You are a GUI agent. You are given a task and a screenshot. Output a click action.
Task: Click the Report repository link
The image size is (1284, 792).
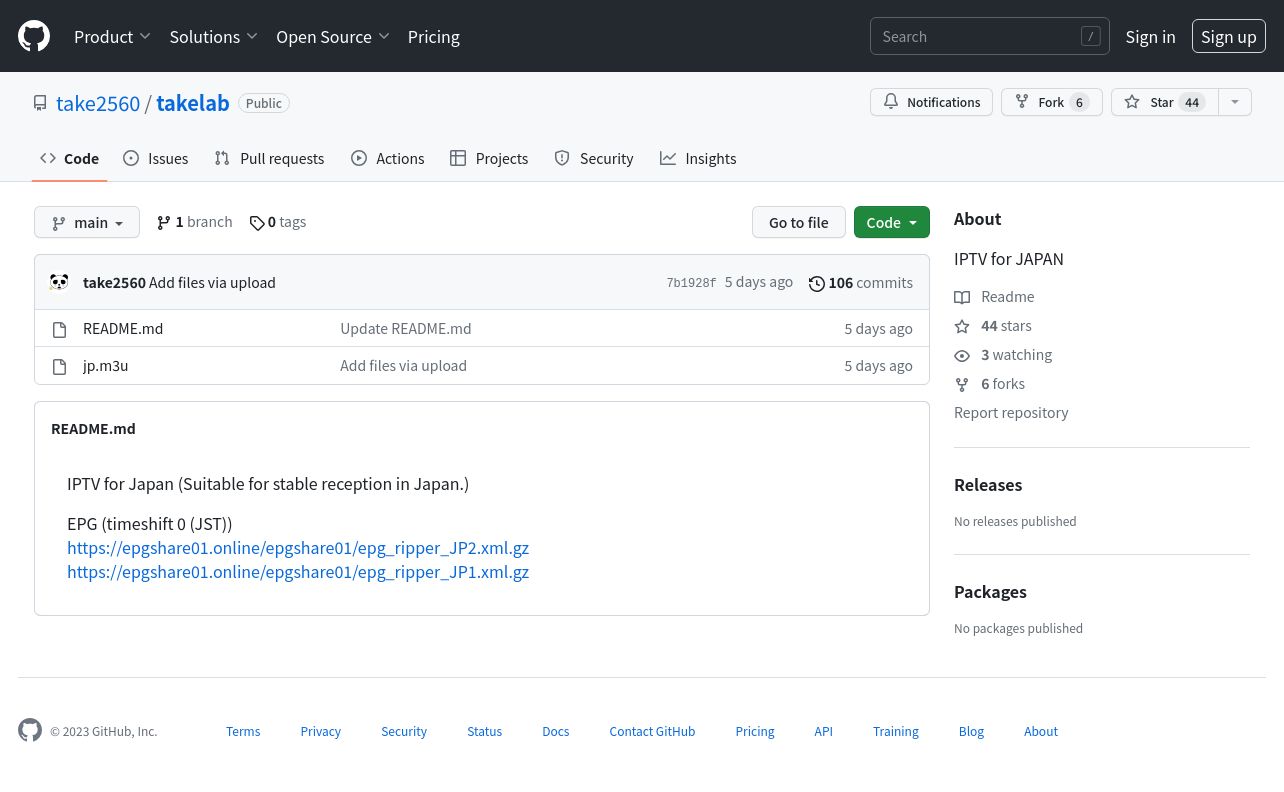(x=1011, y=413)
